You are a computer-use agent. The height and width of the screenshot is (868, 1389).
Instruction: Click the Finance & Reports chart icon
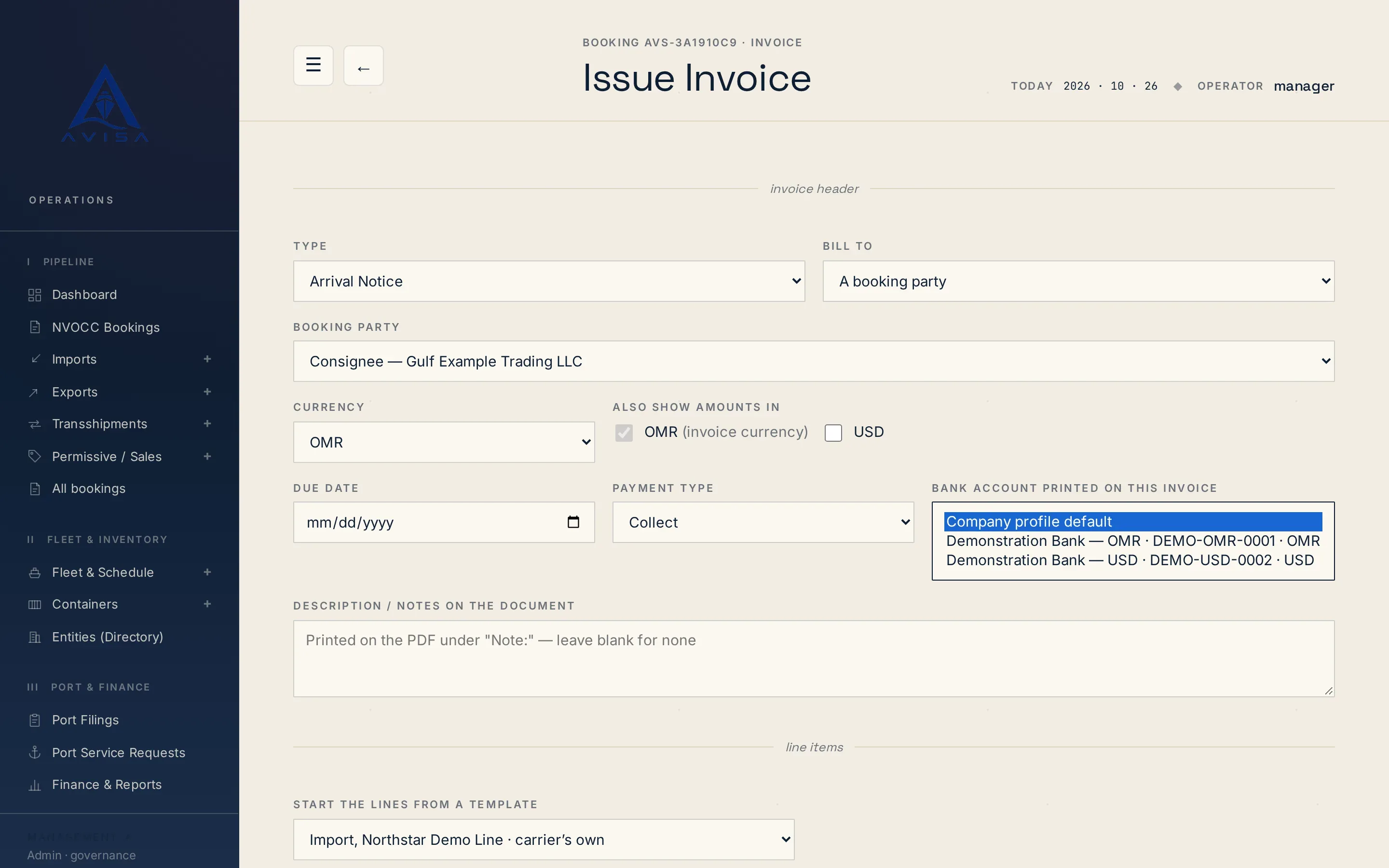[x=34, y=785]
